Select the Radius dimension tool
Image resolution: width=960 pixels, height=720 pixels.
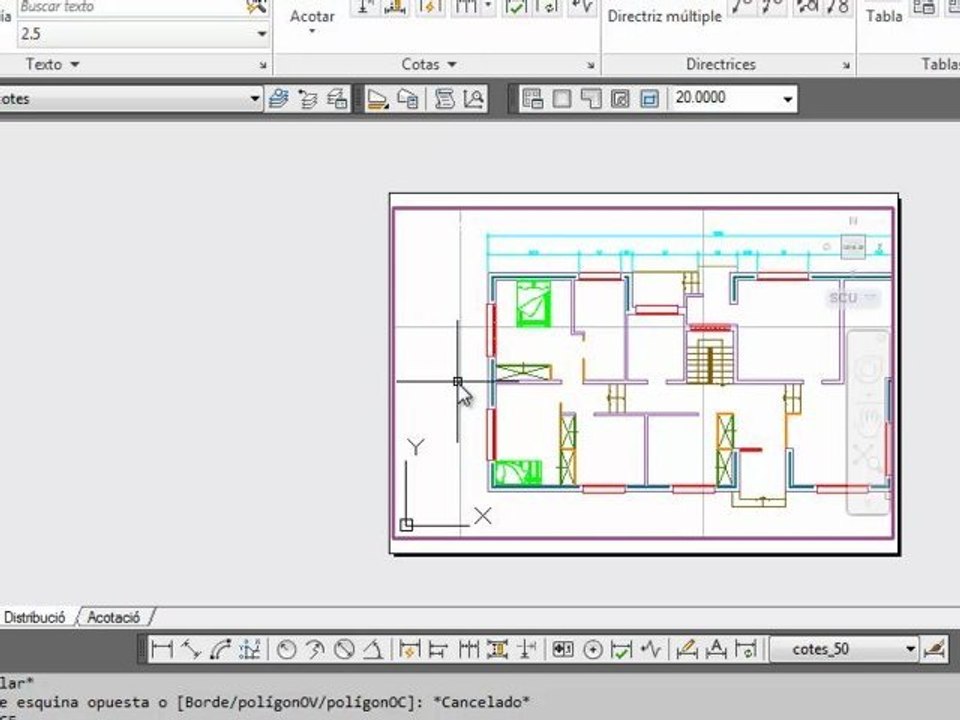[286, 649]
